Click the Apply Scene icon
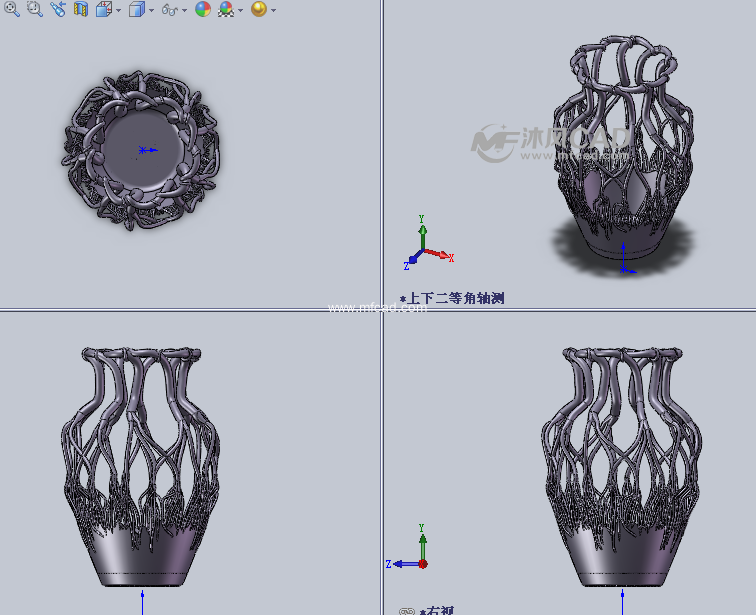This screenshot has height=615, width=756. point(226,9)
